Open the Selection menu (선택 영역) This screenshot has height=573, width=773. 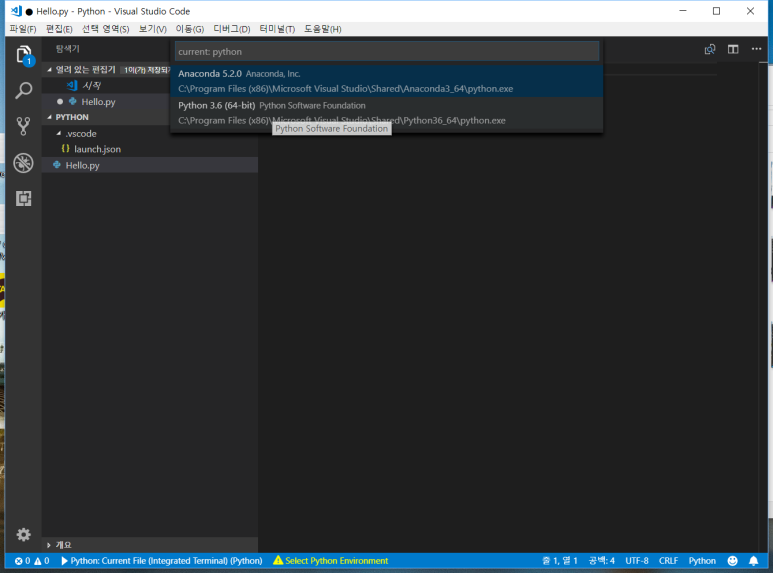click(105, 29)
